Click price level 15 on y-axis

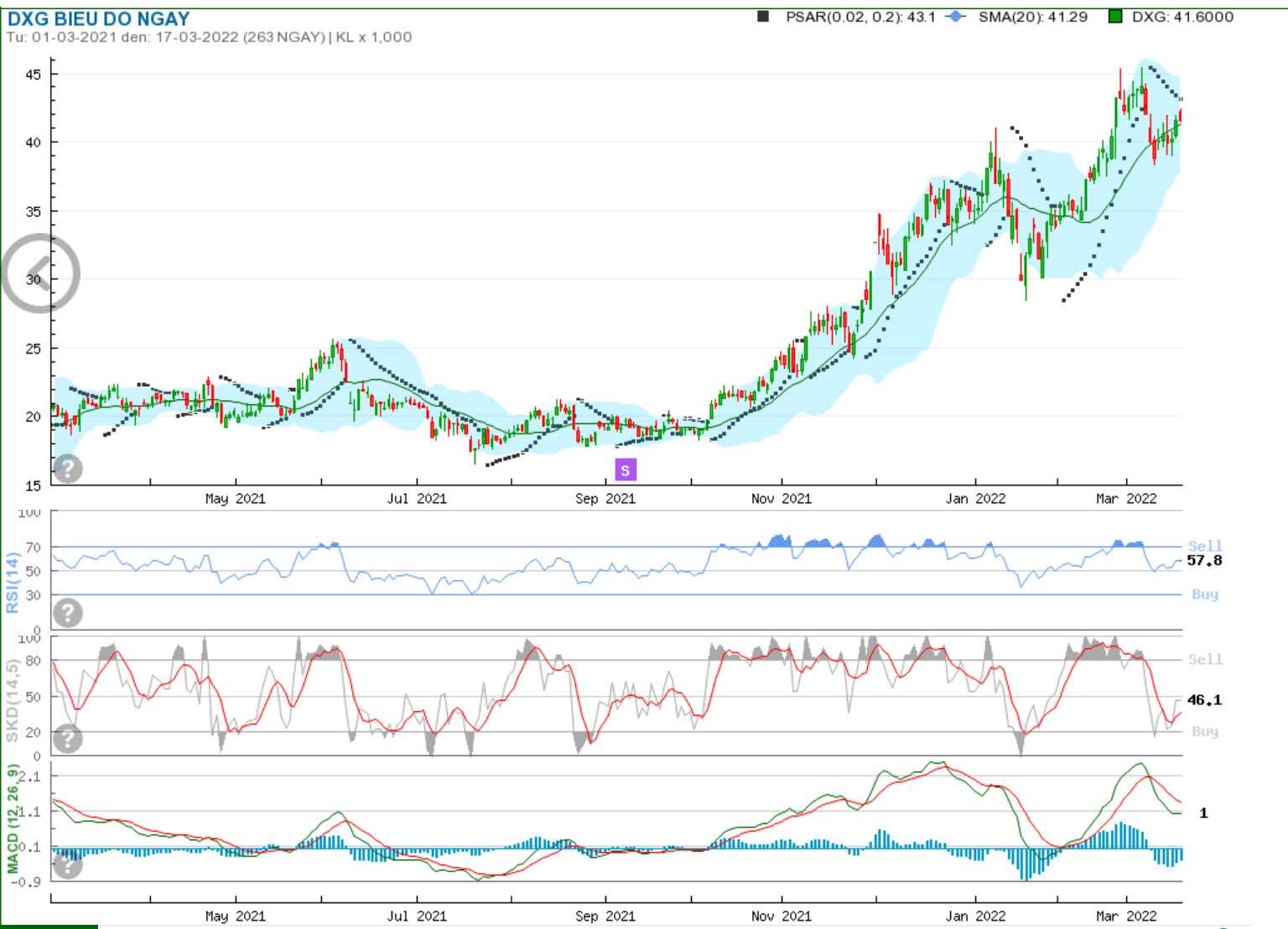point(33,485)
